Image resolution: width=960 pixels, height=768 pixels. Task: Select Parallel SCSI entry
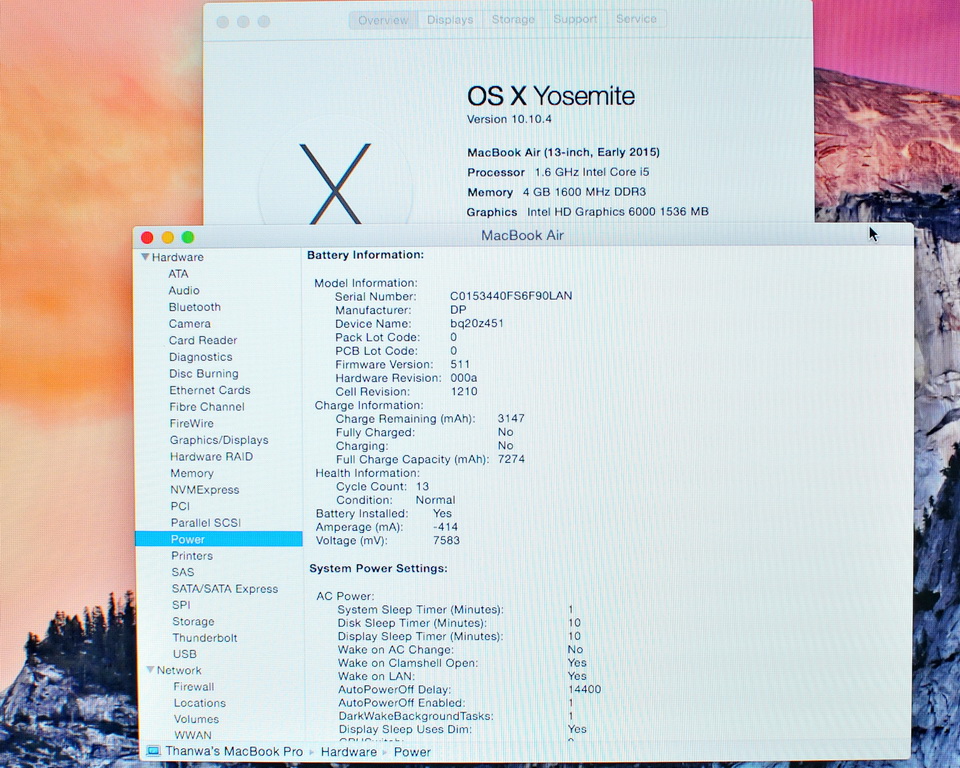pyautogui.click(x=206, y=522)
